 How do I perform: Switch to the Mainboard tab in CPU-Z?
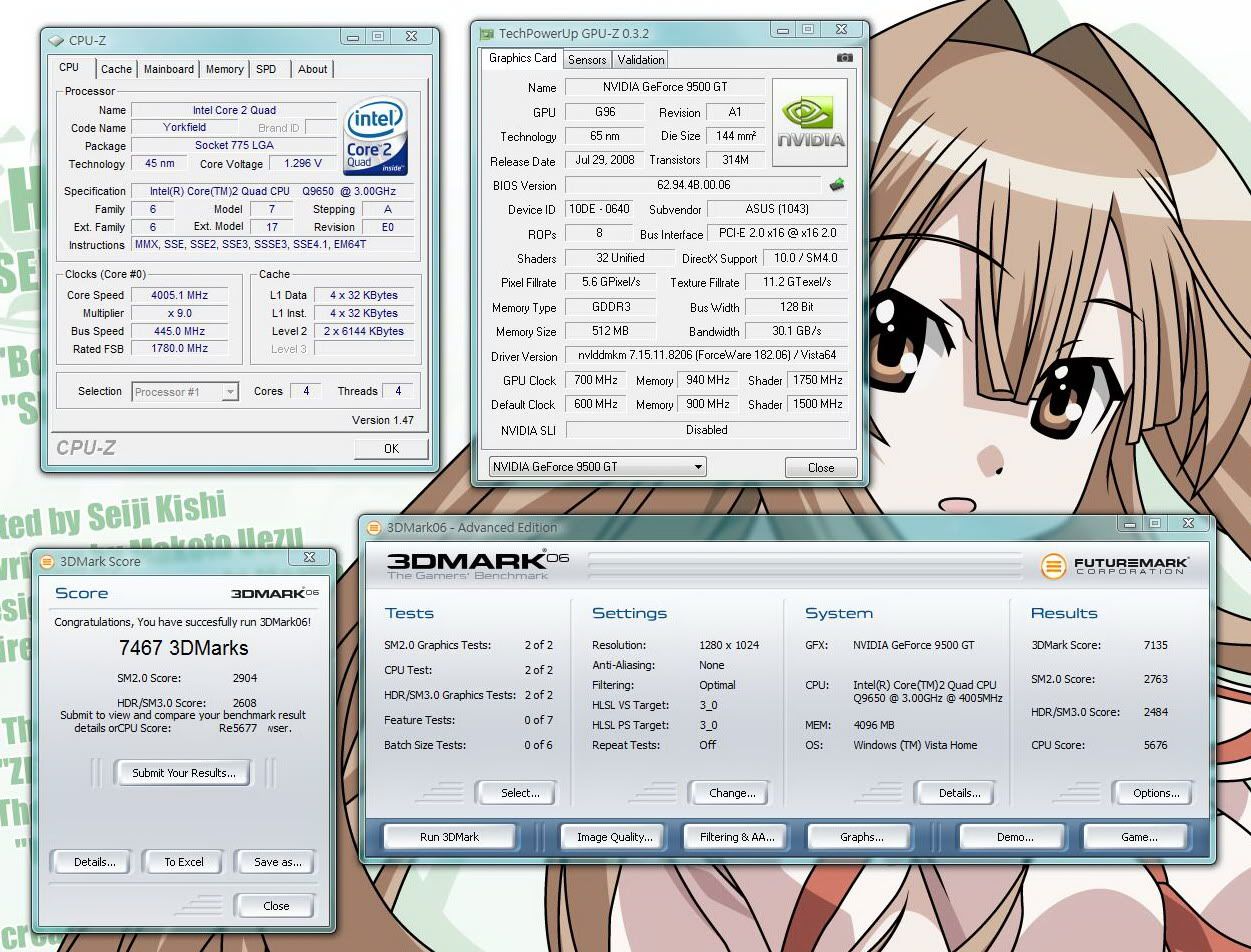(x=168, y=69)
